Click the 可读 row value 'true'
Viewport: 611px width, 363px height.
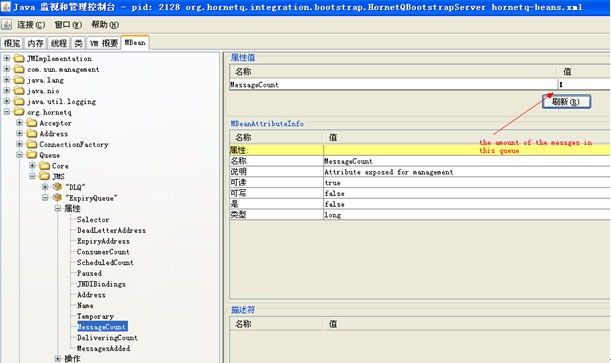pyautogui.click(x=466, y=183)
